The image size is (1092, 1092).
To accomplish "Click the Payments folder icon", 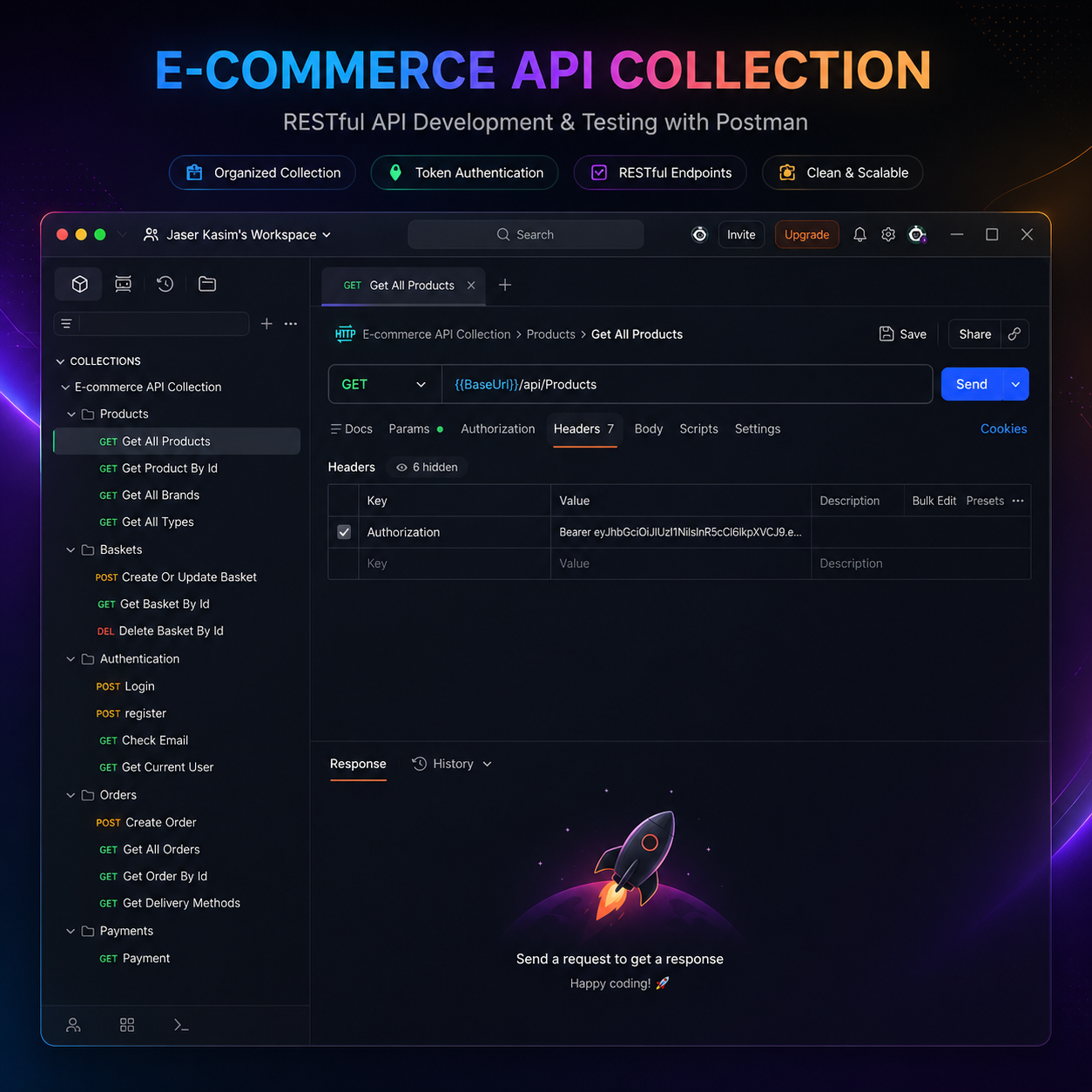I will pyautogui.click(x=88, y=931).
